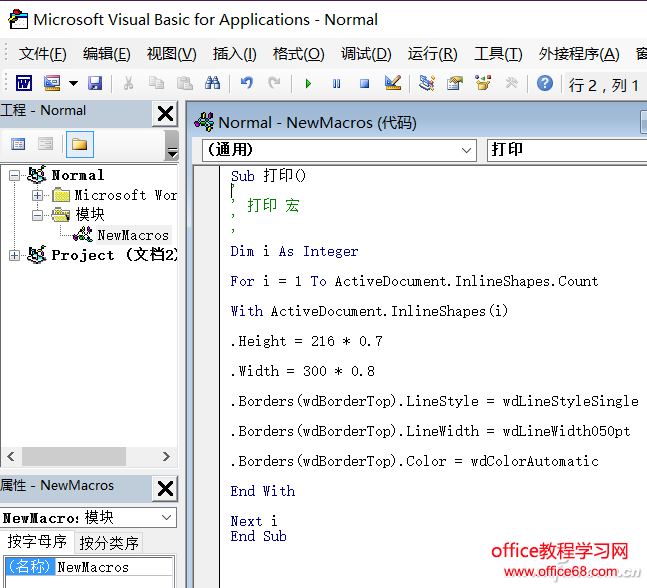
Task: Click the 'End With' code line
Action: point(262,491)
